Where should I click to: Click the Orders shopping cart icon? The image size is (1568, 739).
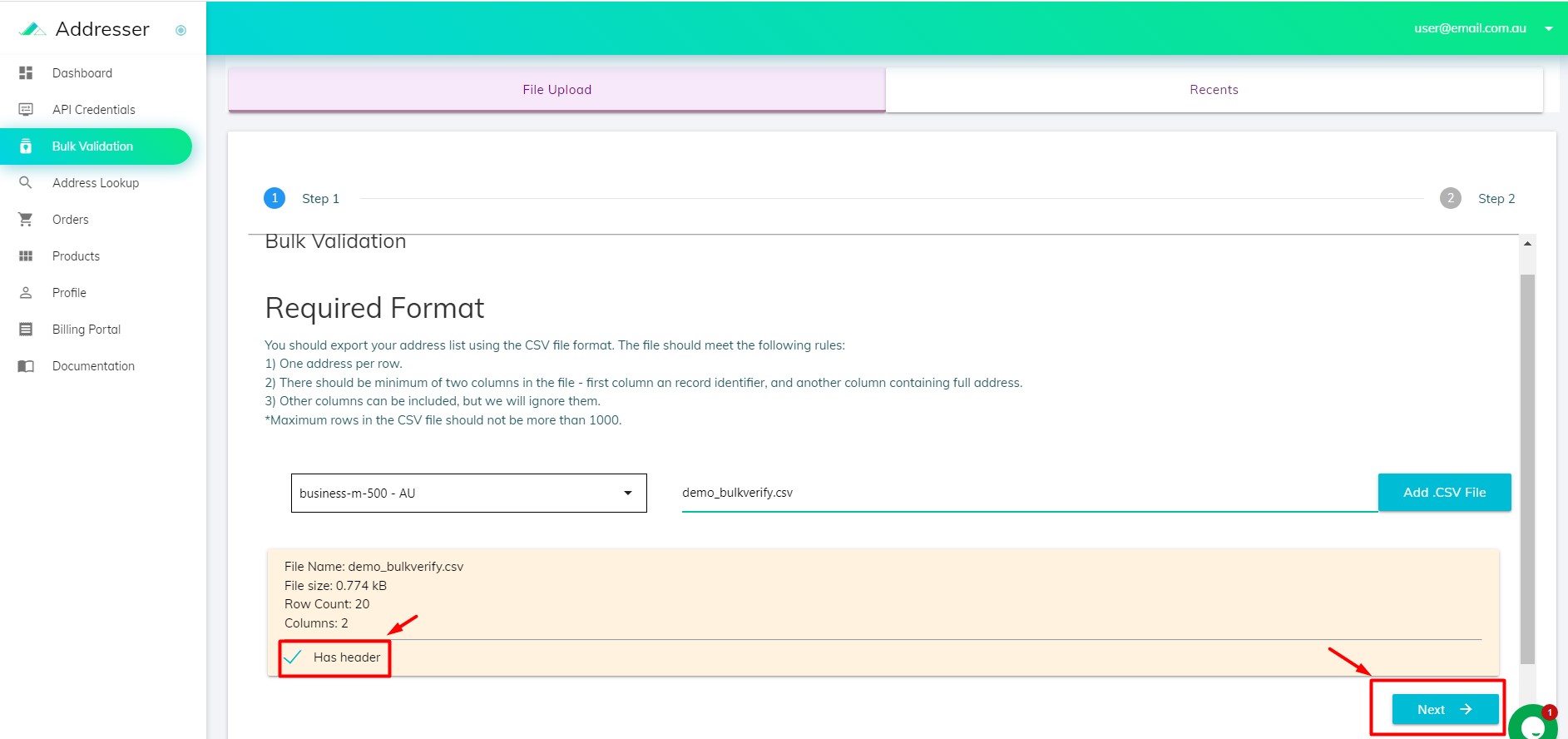coord(26,220)
